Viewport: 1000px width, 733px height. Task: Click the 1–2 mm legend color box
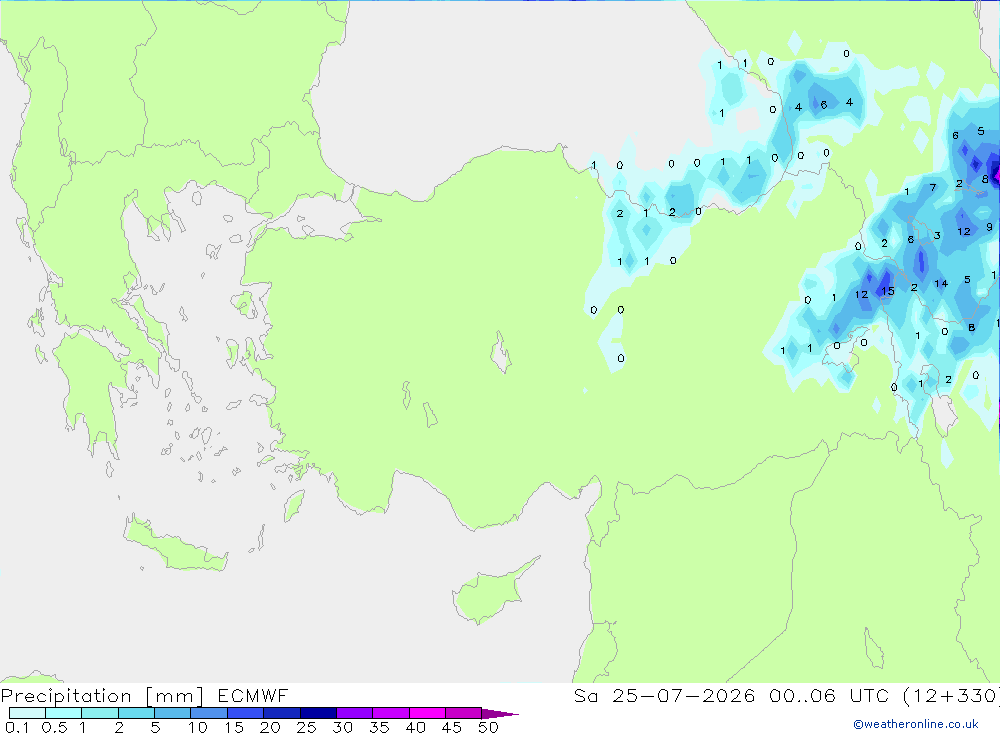(x=100, y=713)
